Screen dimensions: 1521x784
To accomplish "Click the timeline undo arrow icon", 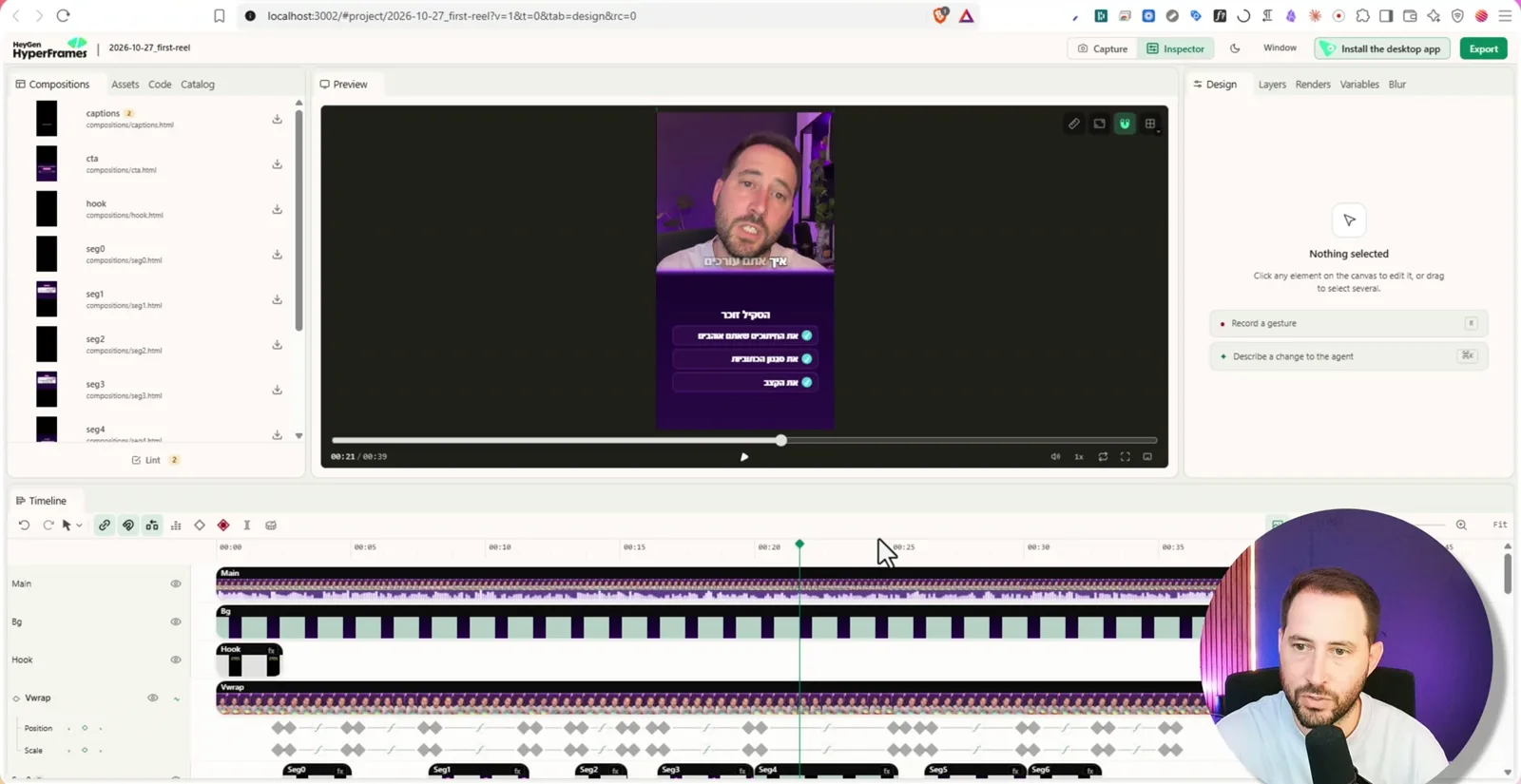I will coord(24,525).
